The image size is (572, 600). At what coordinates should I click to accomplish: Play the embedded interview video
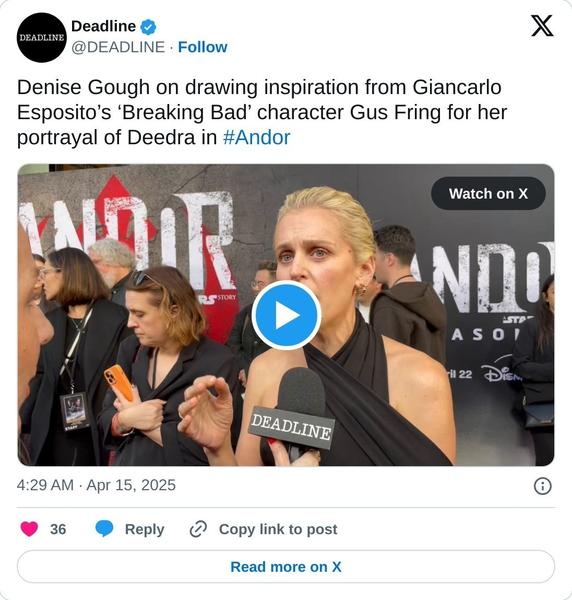[x=286, y=315]
